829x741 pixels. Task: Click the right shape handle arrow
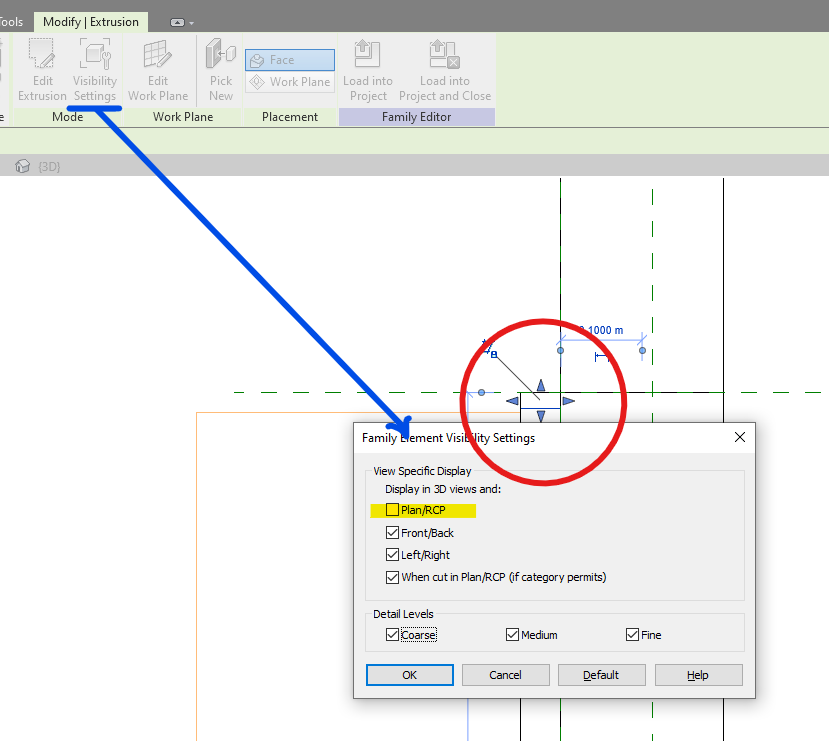568,401
